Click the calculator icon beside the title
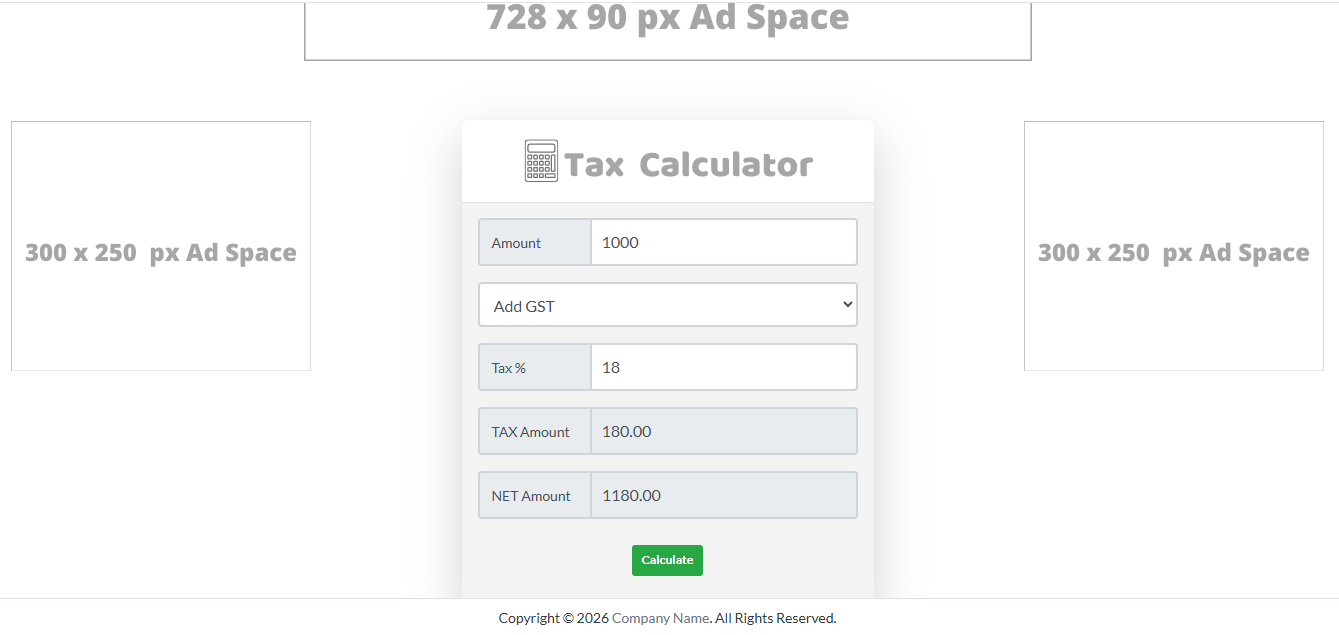This screenshot has width=1339, height=635. point(541,161)
